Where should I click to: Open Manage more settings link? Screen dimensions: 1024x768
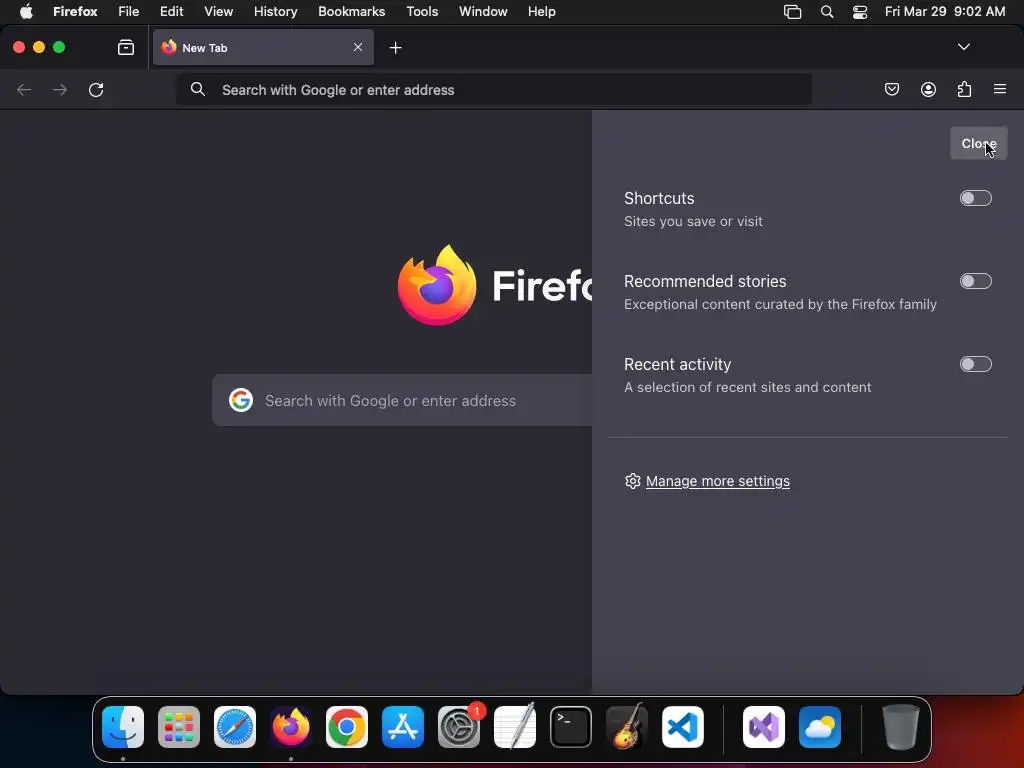[x=718, y=481]
